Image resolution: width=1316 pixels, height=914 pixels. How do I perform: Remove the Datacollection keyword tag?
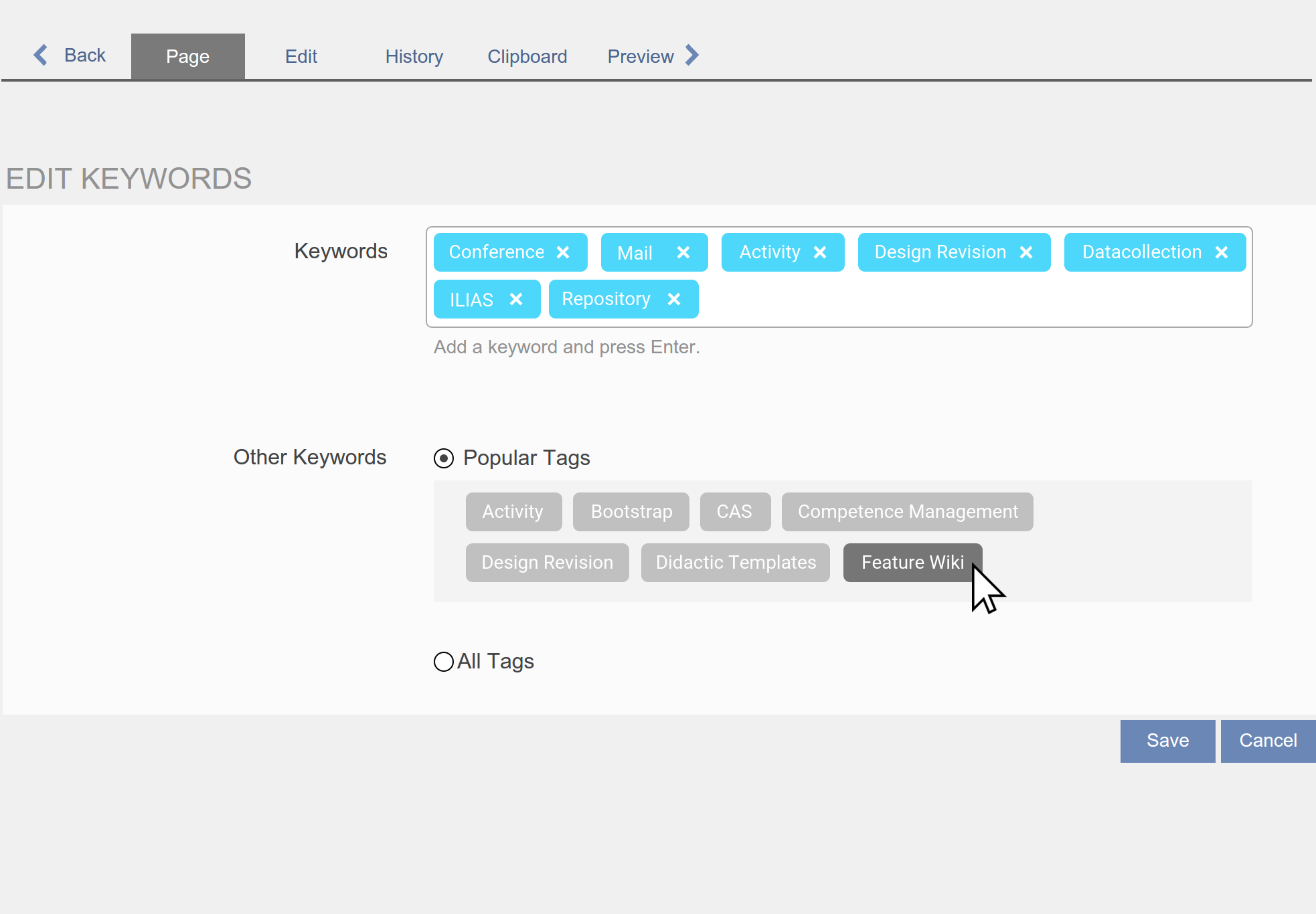tap(1221, 252)
